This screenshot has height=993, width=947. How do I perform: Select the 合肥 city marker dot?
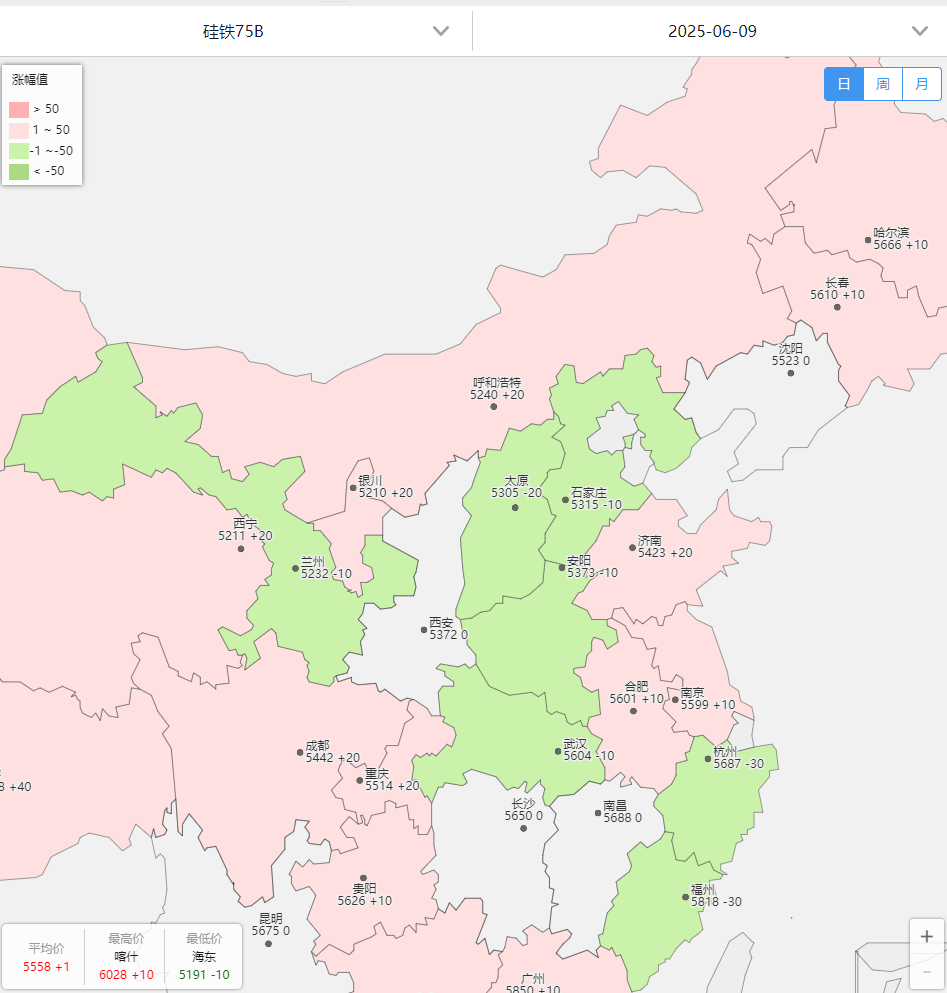pyautogui.click(x=633, y=711)
